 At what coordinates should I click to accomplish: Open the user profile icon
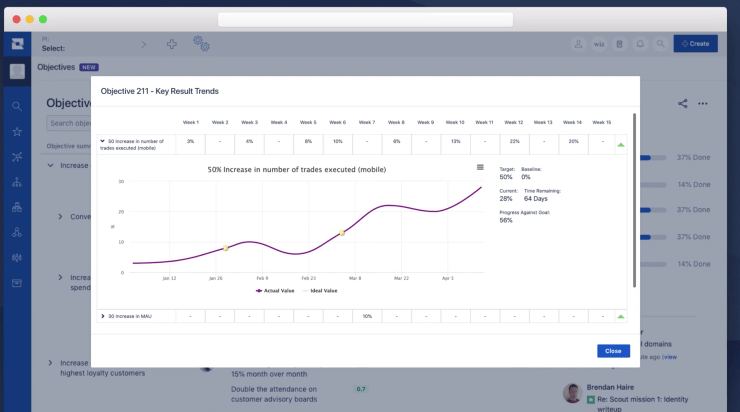coord(578,44)
